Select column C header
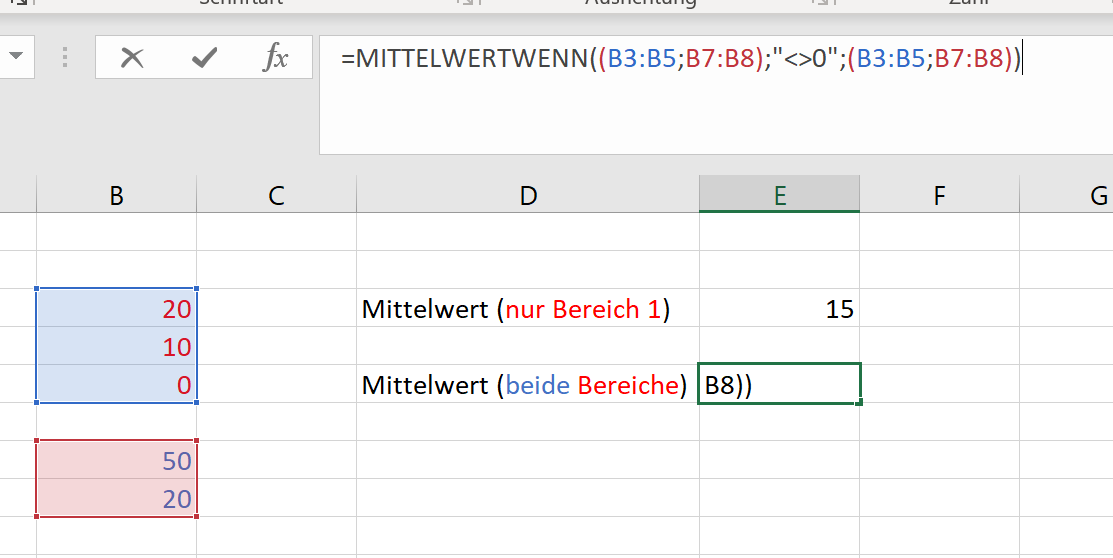The width and height of the screenshot is (1113, 558). click(276, 196)
